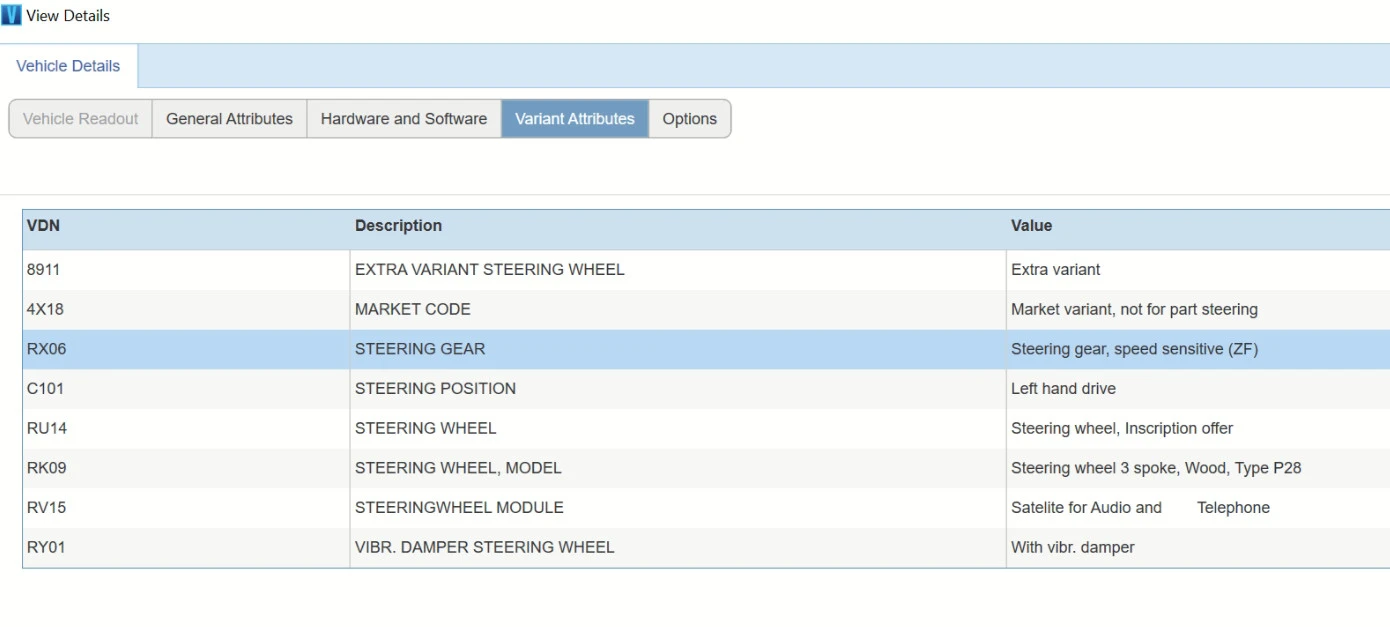
Task: Switch to General Attributes tab
Action: pos(229,118)
